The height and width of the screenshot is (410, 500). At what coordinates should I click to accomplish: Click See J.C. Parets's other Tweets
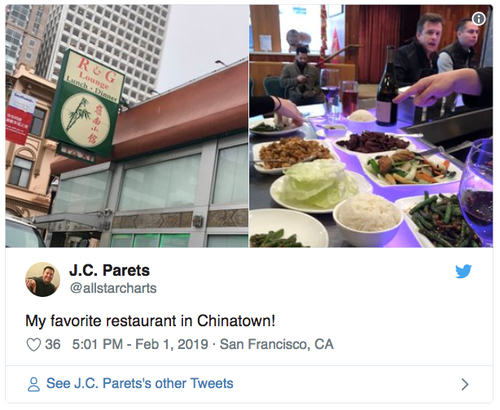pyautogui.click(x=140, y=384)
